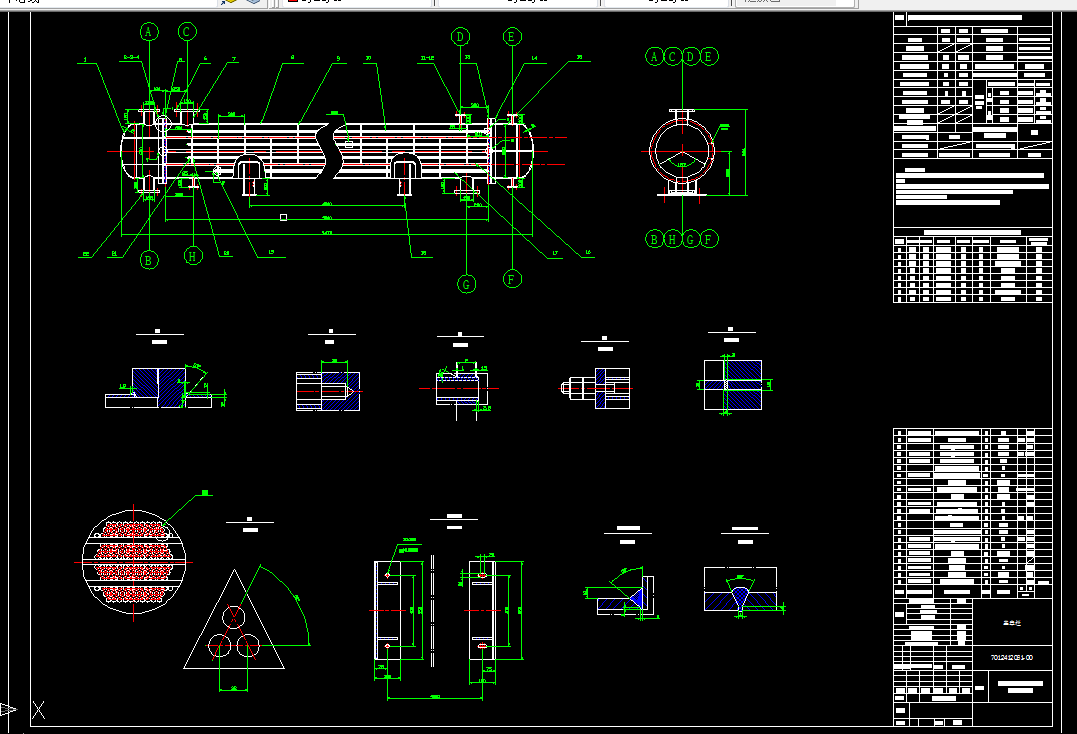This screenshot has height=734, width=1077.
Task: Click balloon C above the end view
Action: [672, 56]
